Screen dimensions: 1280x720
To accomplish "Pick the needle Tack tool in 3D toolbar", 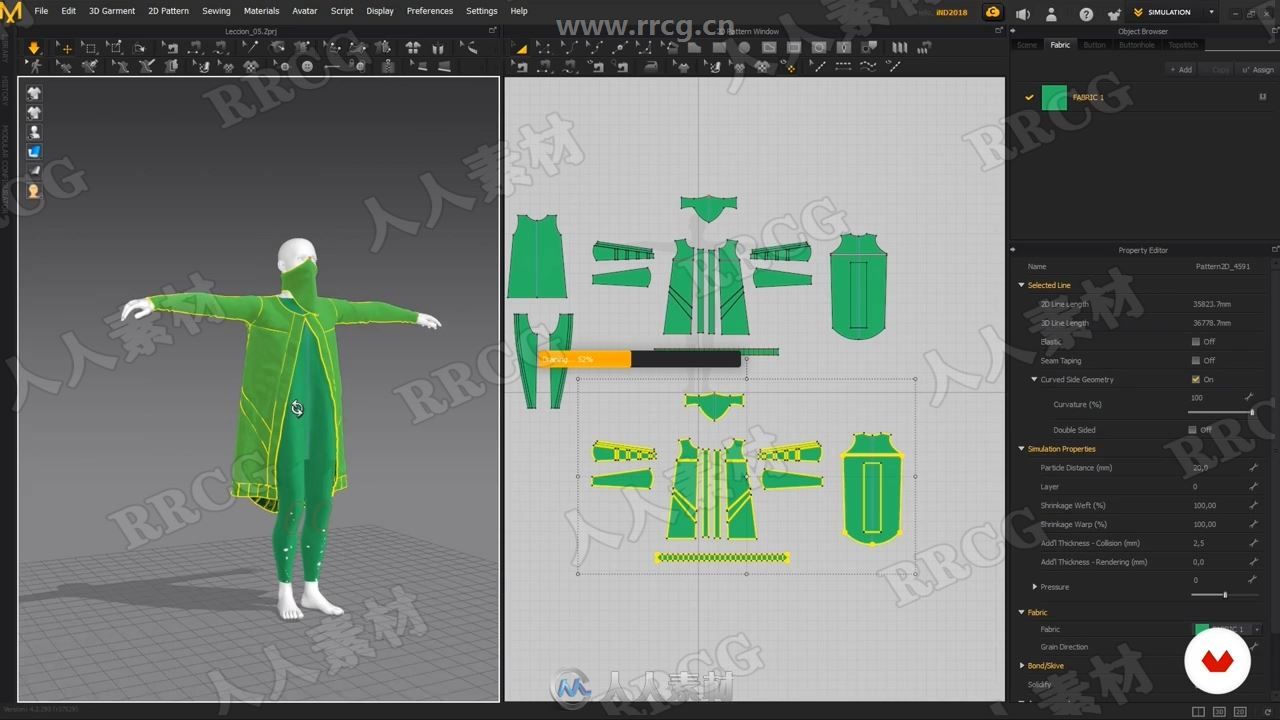I will click(250, 47).
